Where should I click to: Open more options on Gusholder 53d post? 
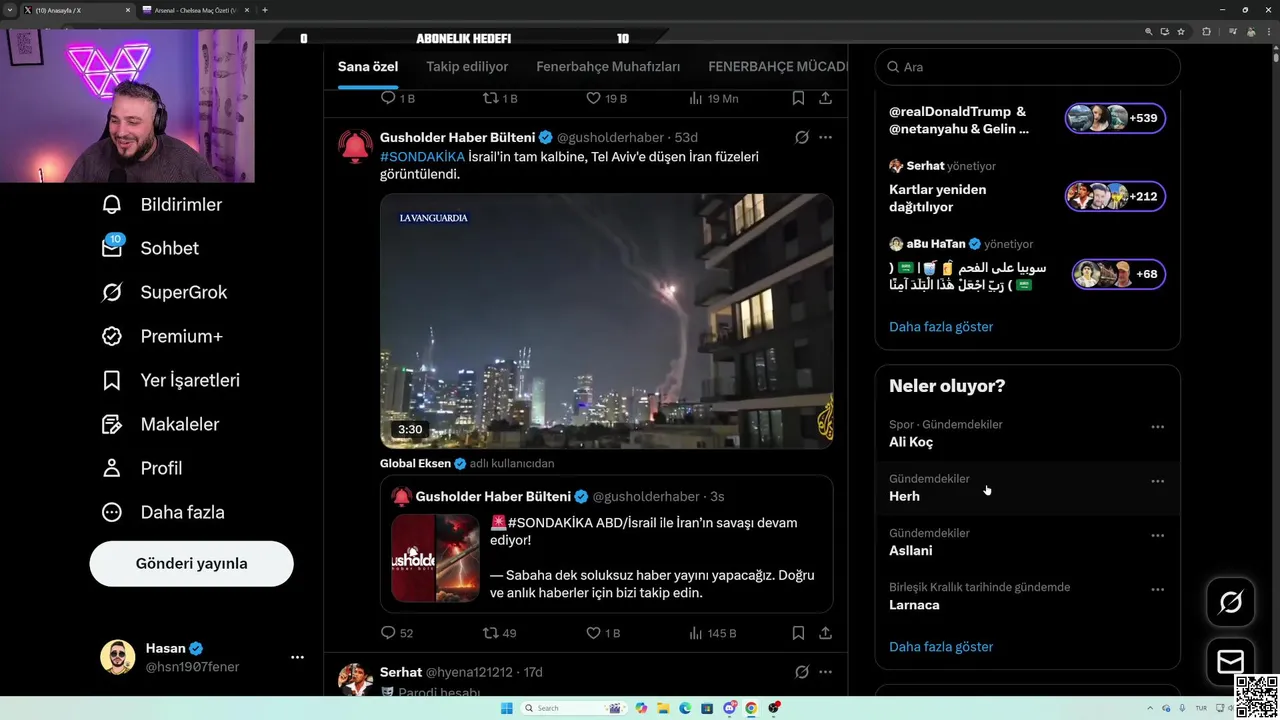point(826,137)
